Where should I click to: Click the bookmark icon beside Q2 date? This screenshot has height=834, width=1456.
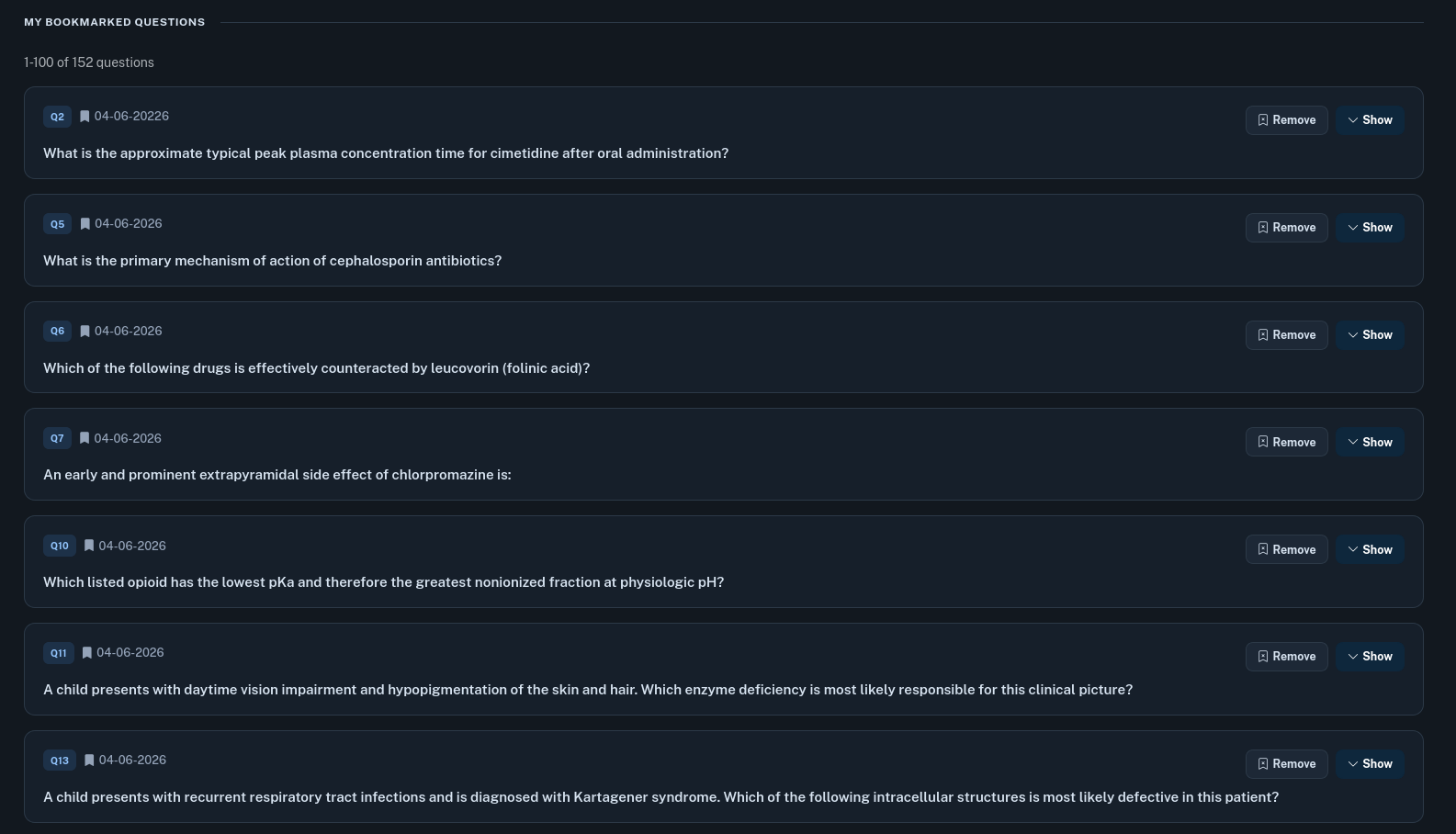[x=85, y=117]
